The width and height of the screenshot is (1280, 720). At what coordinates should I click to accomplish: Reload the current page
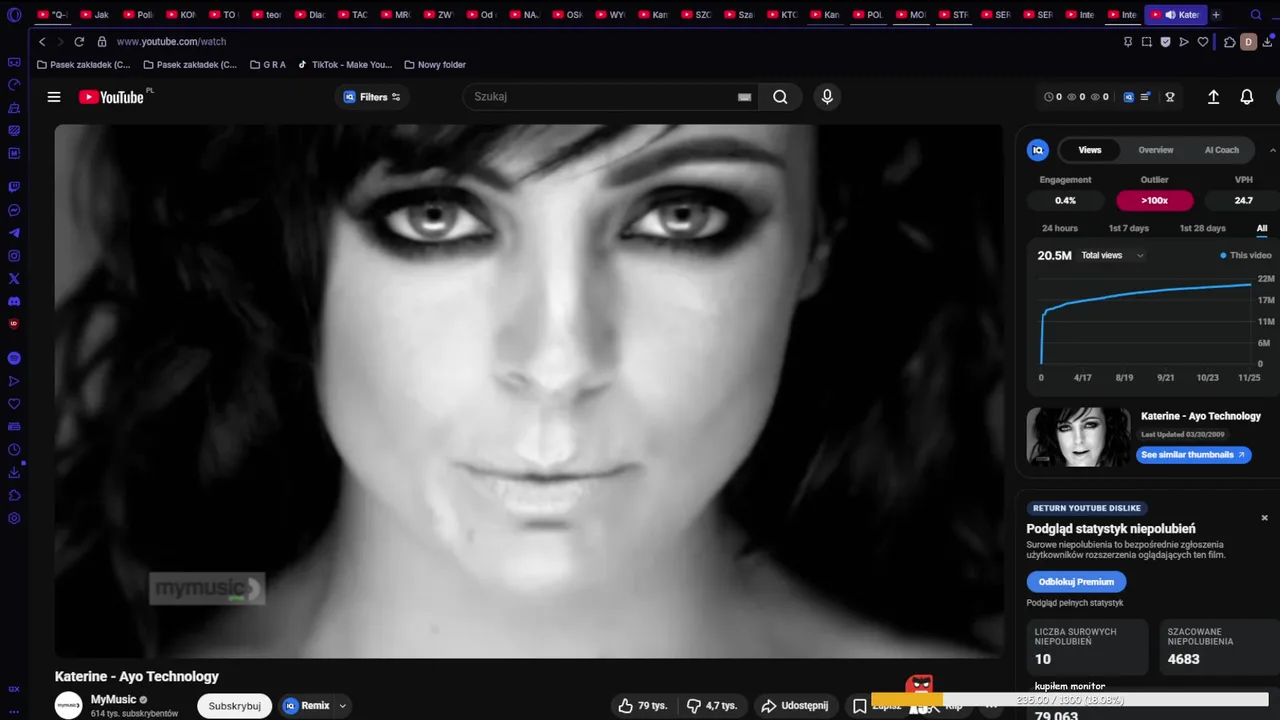79,42
